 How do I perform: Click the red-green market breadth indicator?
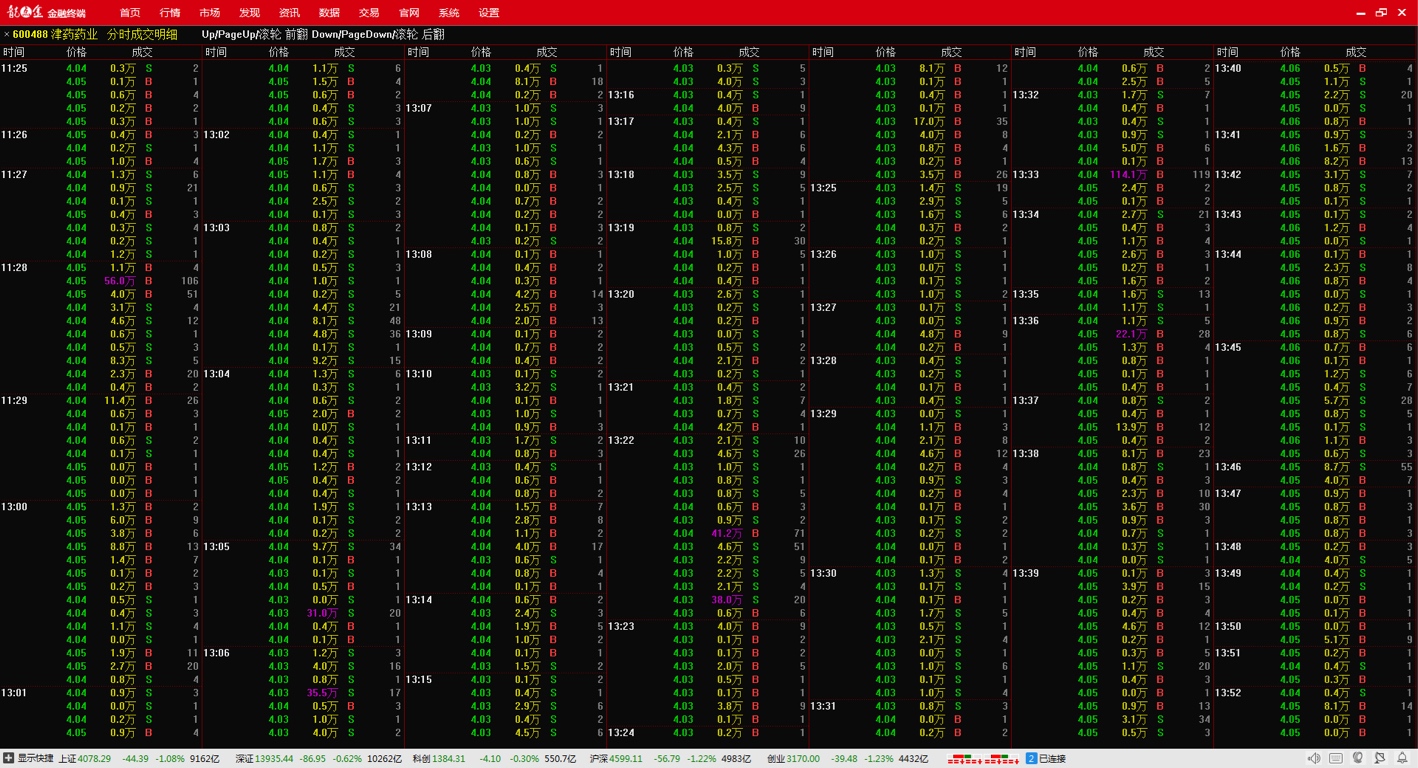click(981, 759)
